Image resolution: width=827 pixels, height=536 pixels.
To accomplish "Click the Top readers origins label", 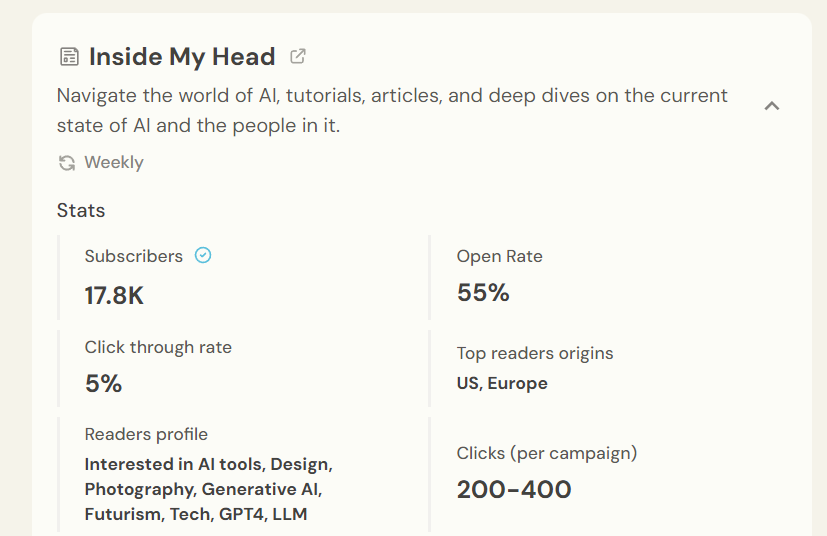I will [x=535, y=353].
